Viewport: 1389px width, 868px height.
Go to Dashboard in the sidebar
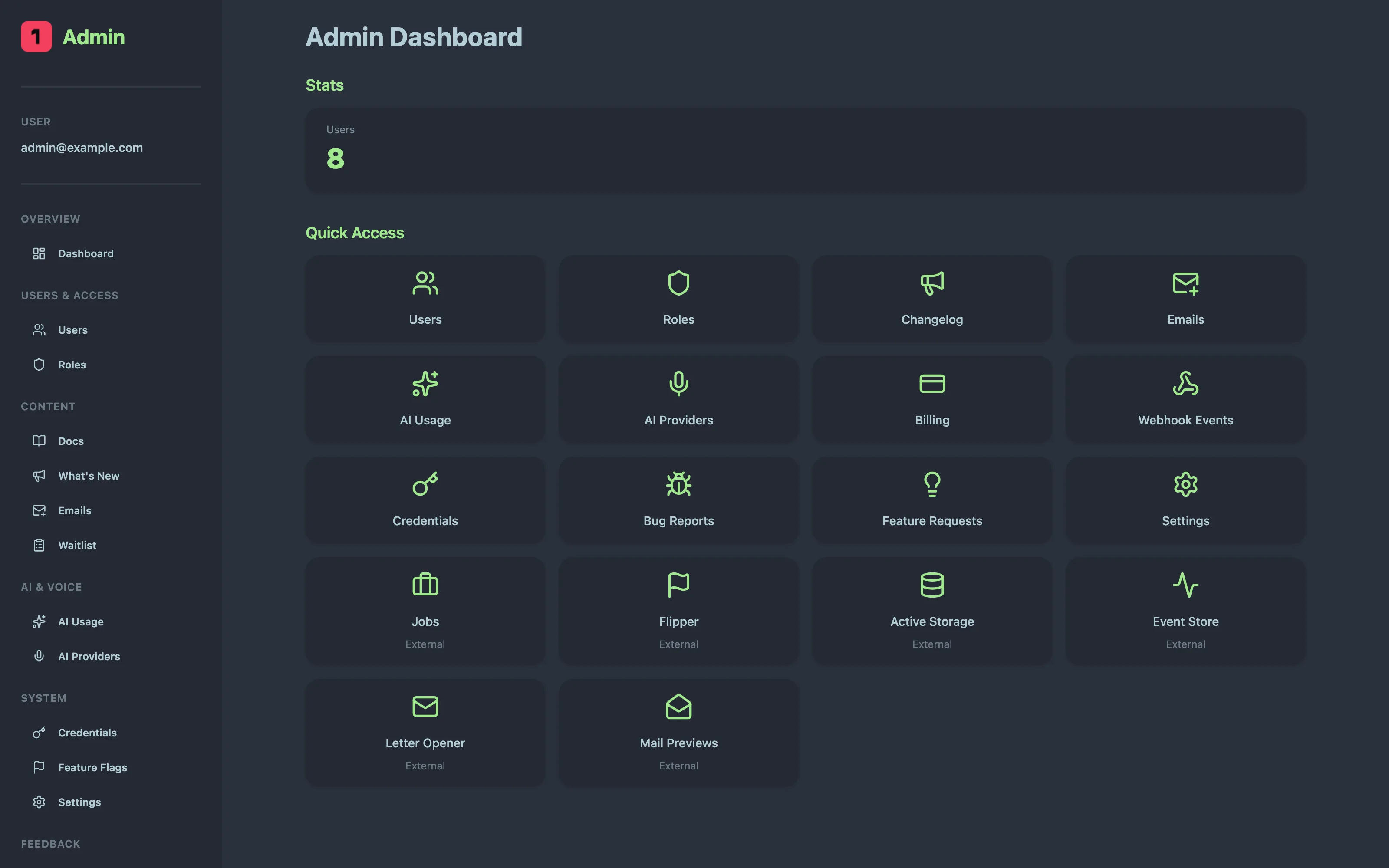click(x=86, y=254)
